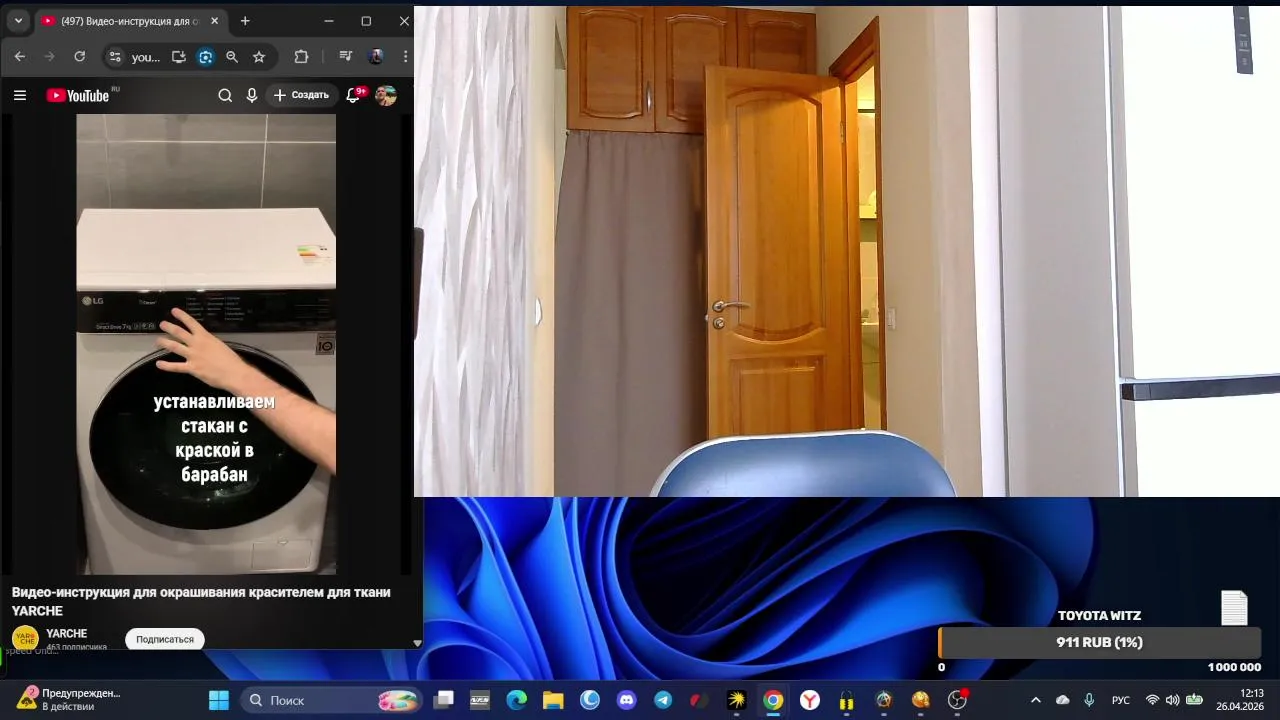The width and height of the screenshot is (1280, 720).
Task: Open YouTube notifications bell
Action: click(x=354, y=95)
